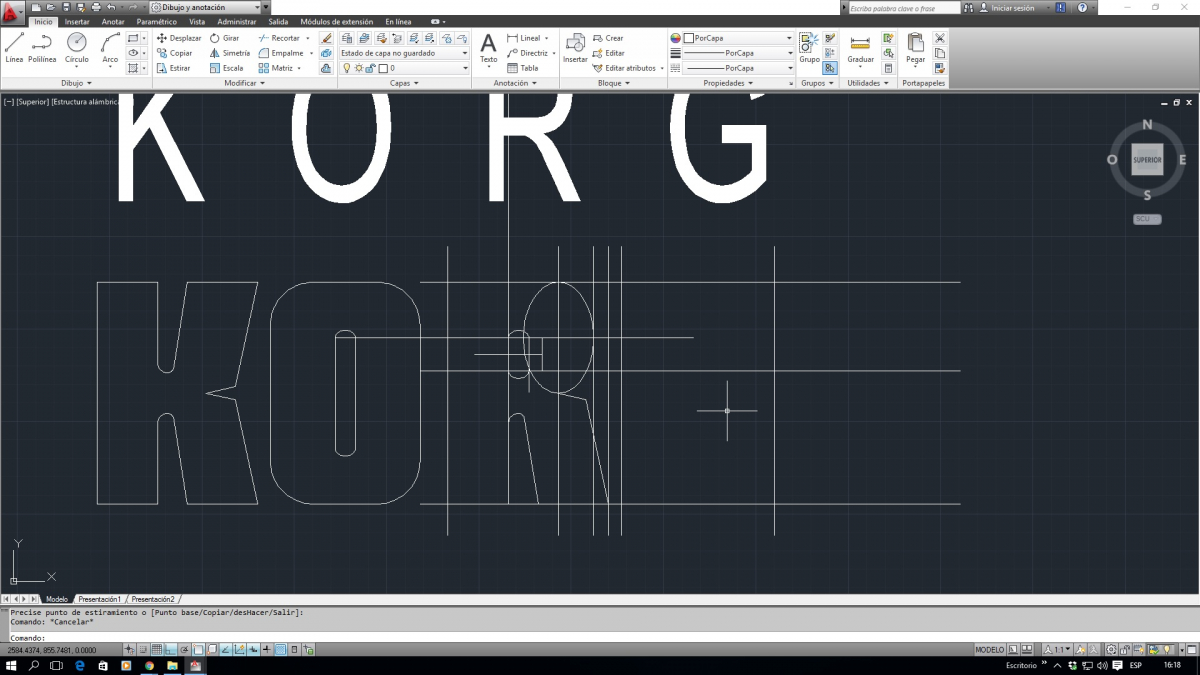The height and width of the screenshot is (675, 1200).
Task: Open the Anotar ribbon tab
Action: 113,21
